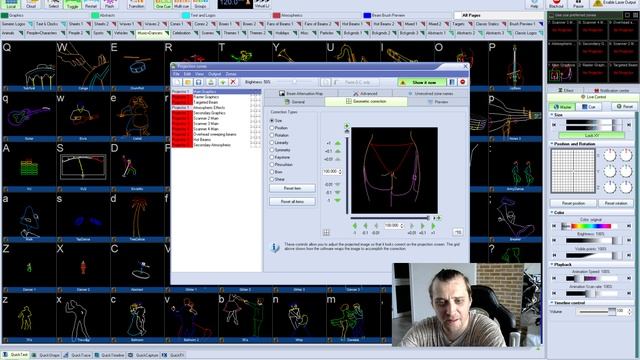The height and width of the screenshot is (360, 640).
Task: Click the Reset item button
Action: [292, 188]
